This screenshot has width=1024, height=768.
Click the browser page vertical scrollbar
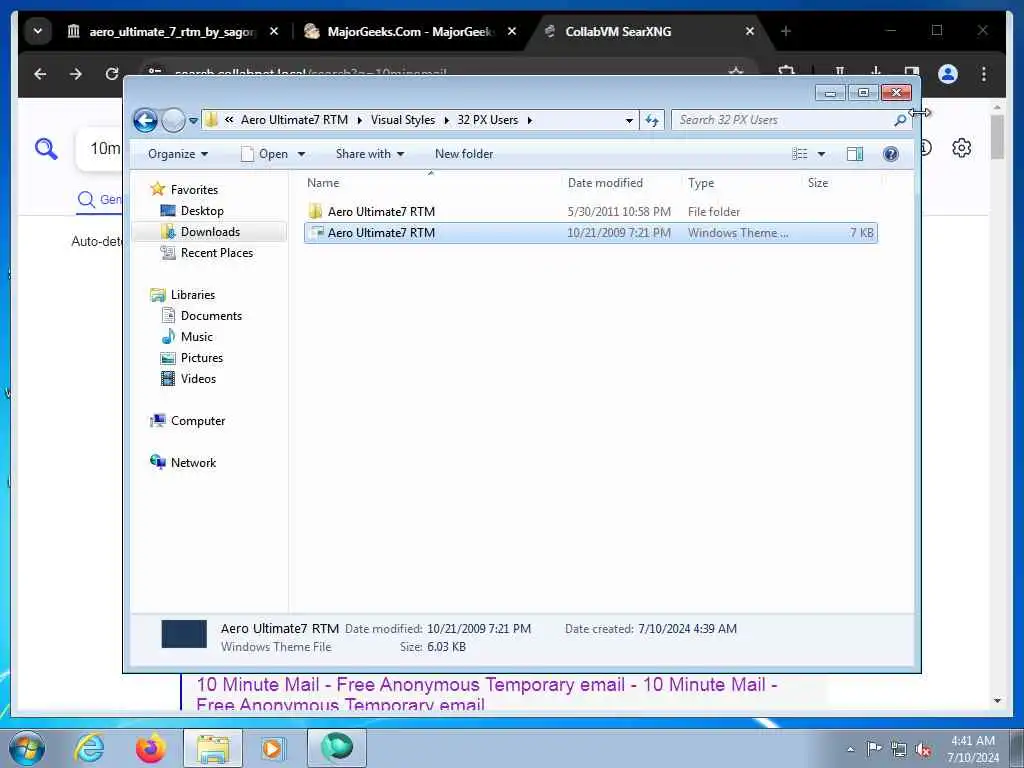click(x=997, y=136)
